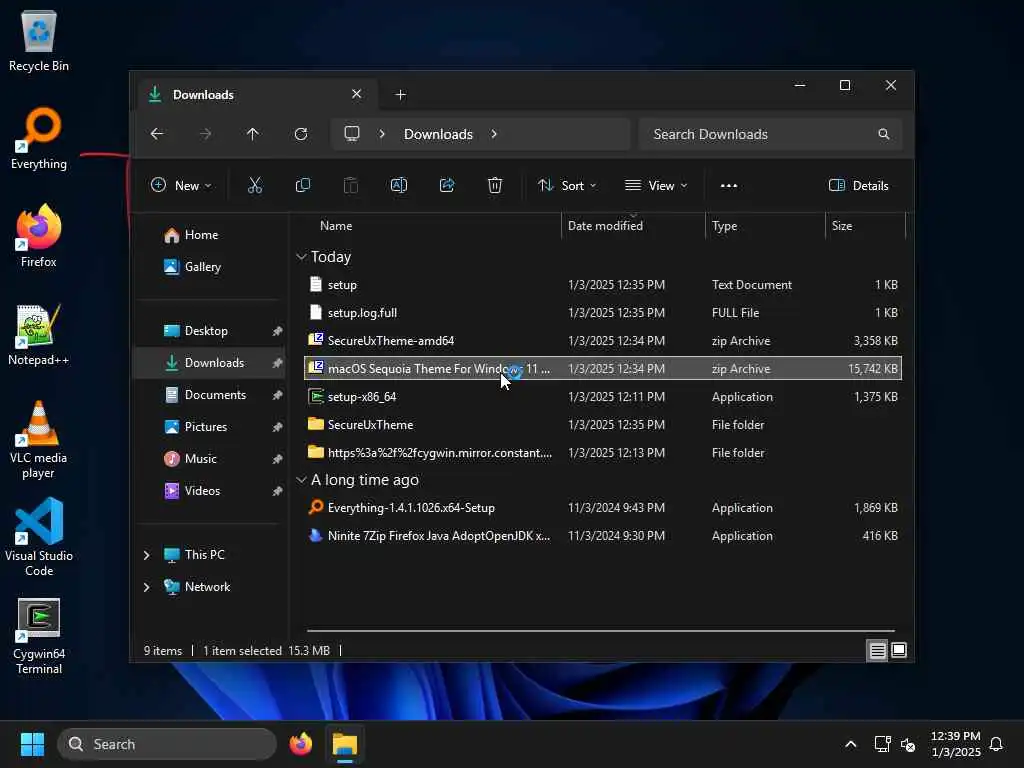
Task: Go up one folder level arrow
Action: 253,134
